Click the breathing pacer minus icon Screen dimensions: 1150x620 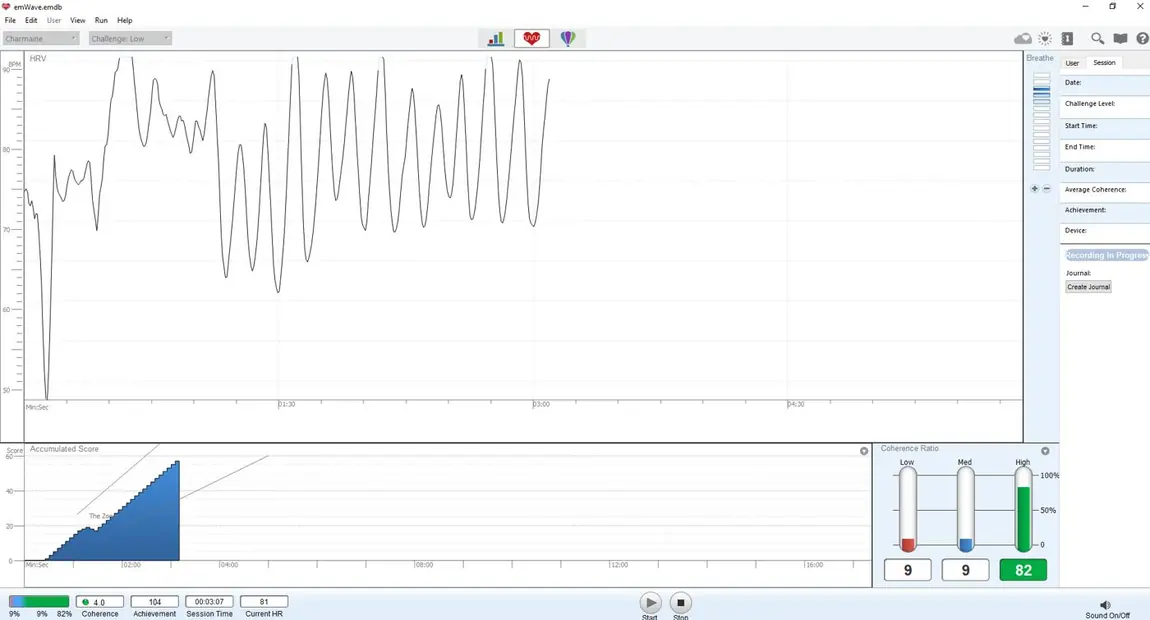tap(1047, 189)
